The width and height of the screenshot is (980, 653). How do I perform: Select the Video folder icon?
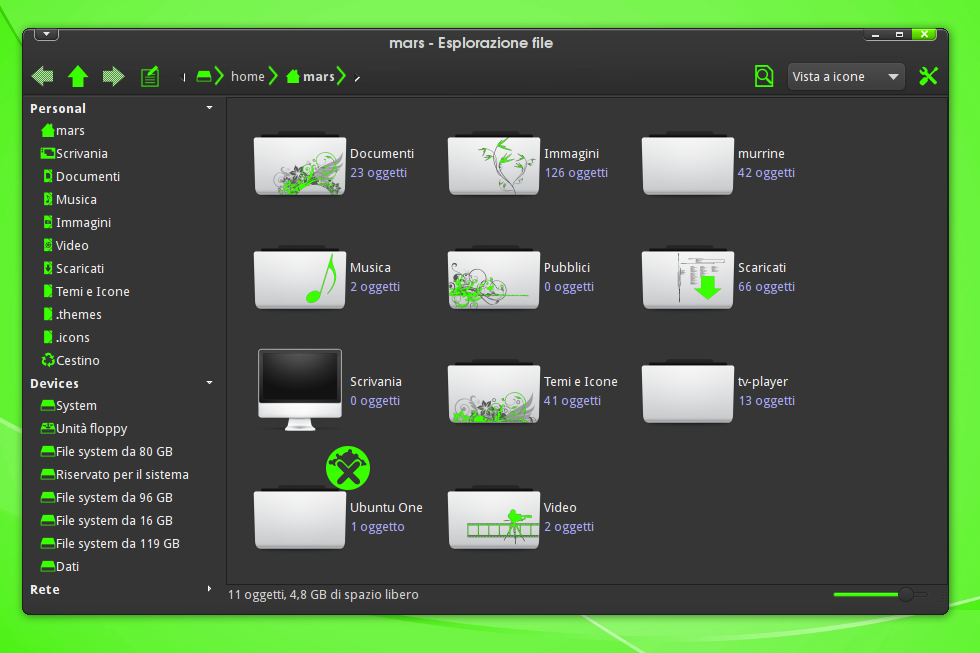pyautogui.click(x=494, y=518)
